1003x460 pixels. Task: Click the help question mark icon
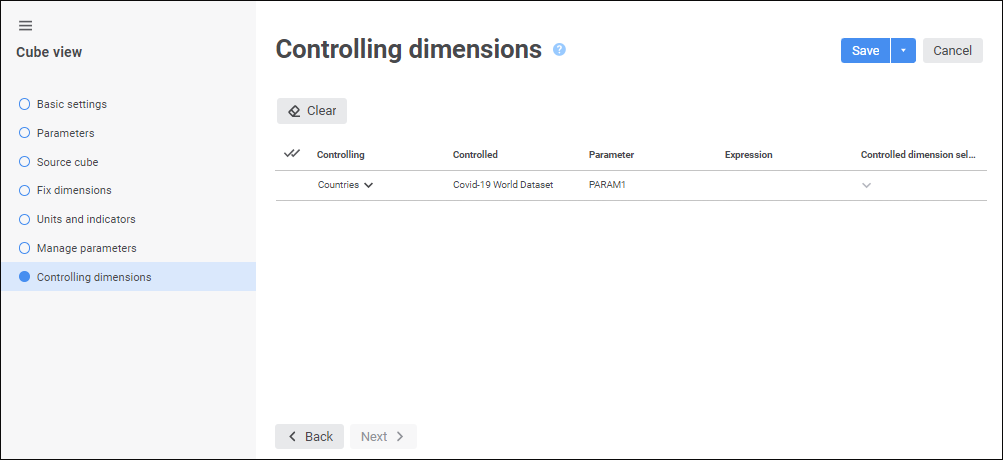point(559,49)
